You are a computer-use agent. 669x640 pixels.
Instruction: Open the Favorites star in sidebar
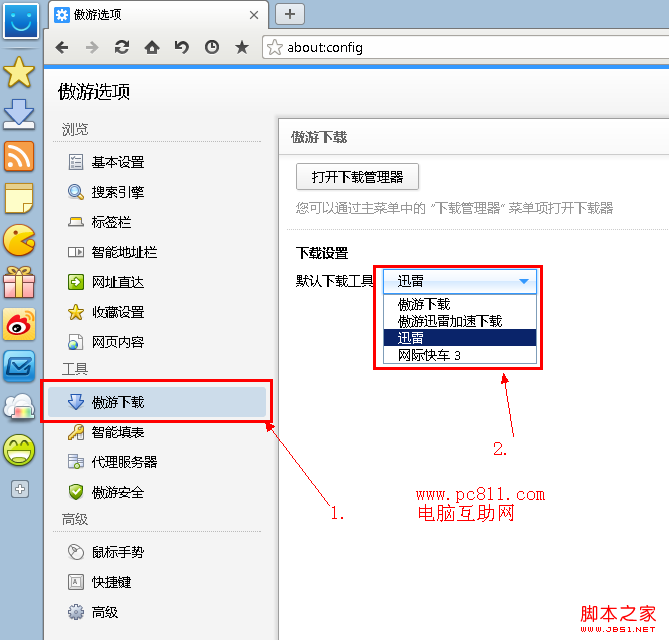tap(19, 73)
